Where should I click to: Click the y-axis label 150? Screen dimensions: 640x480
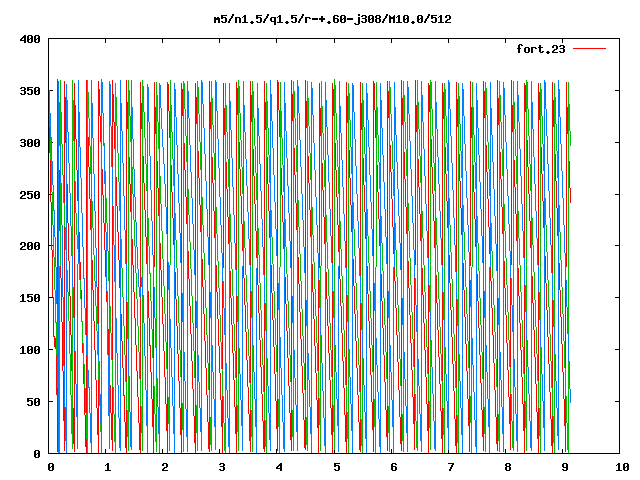pos(30,298)
